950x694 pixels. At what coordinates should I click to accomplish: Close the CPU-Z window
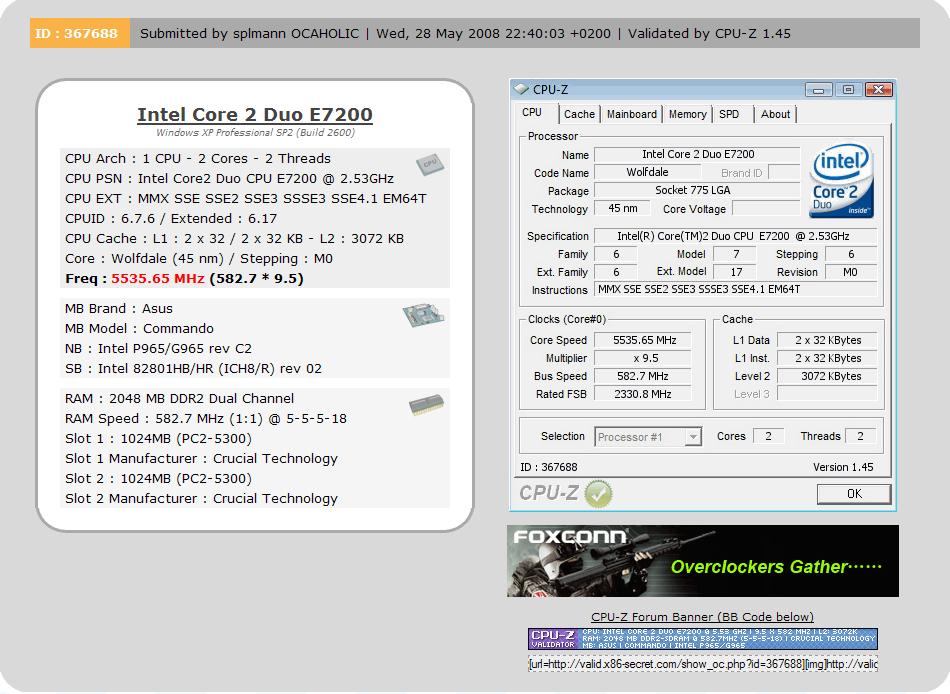879,90
